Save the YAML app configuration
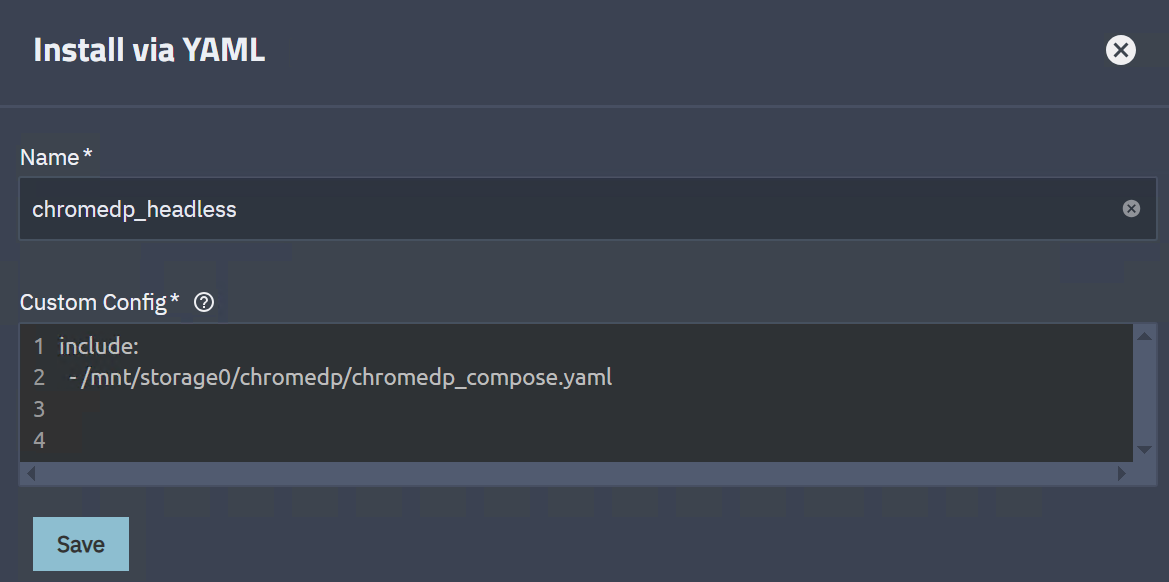Image resolution: width=1169 pixels, height=582 pixels. (x=81, y=544)
